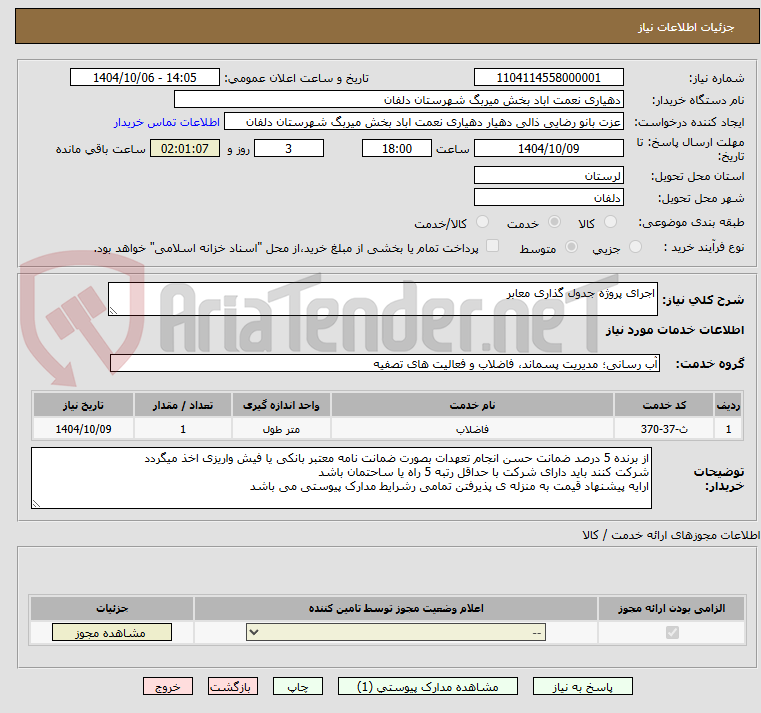
Task: Click the remaining time 02:01:07 field
Action: tap(184, 149)
